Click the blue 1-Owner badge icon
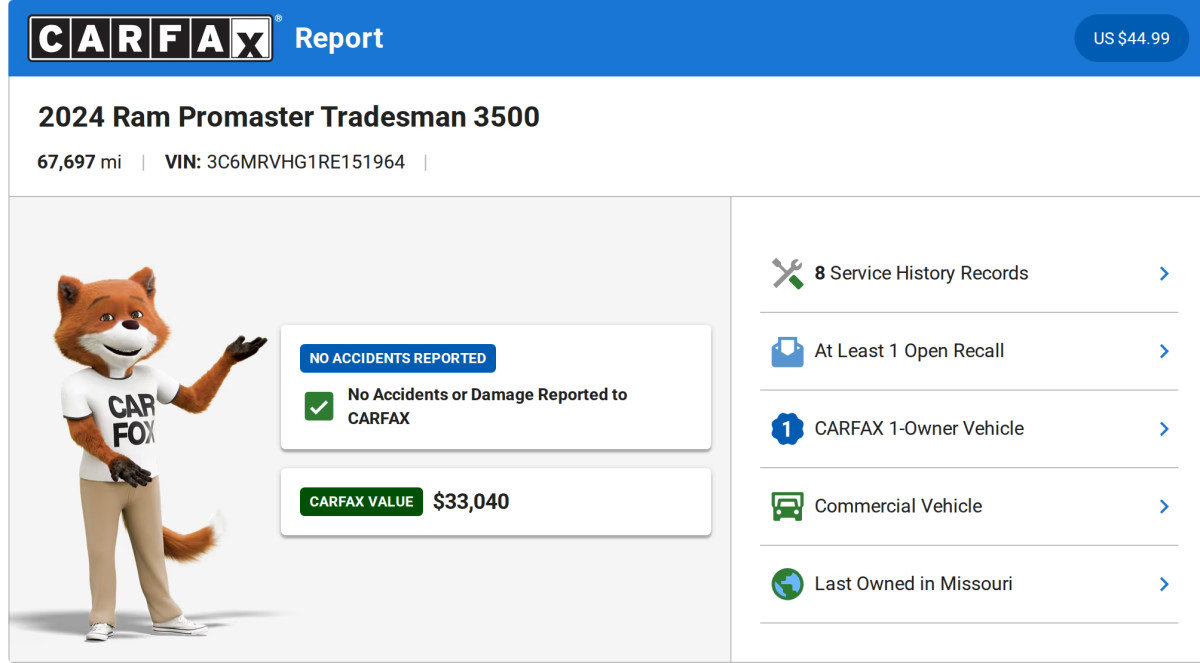Screen dimensions: 1200x663 [x=786, y=428]
